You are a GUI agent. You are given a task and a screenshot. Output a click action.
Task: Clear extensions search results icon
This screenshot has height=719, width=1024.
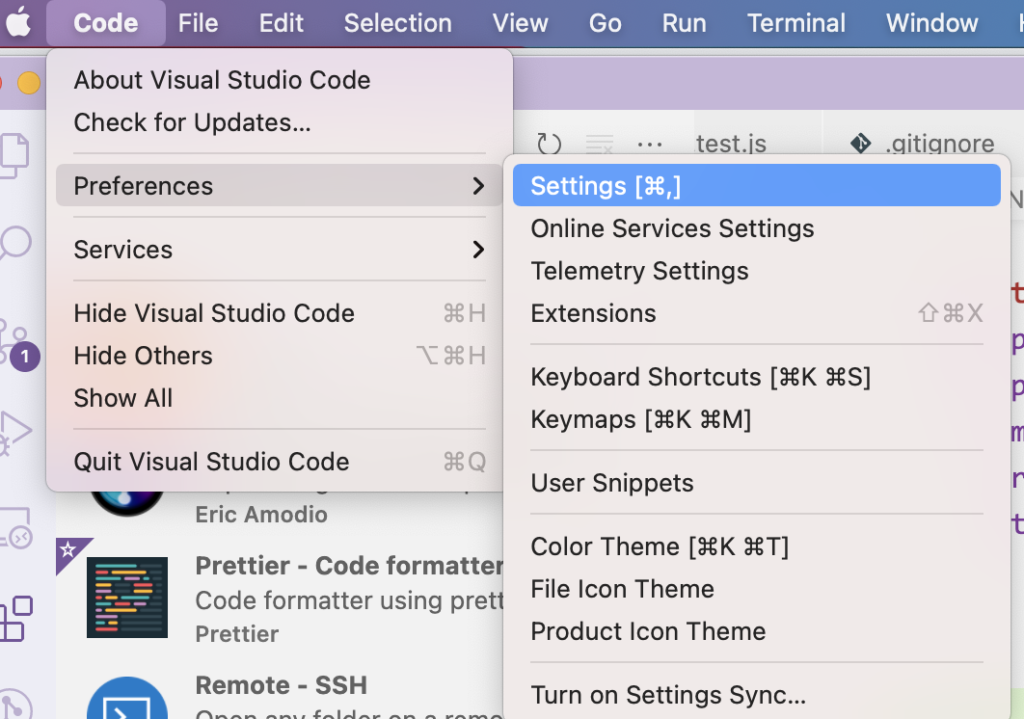click(599, 144)
